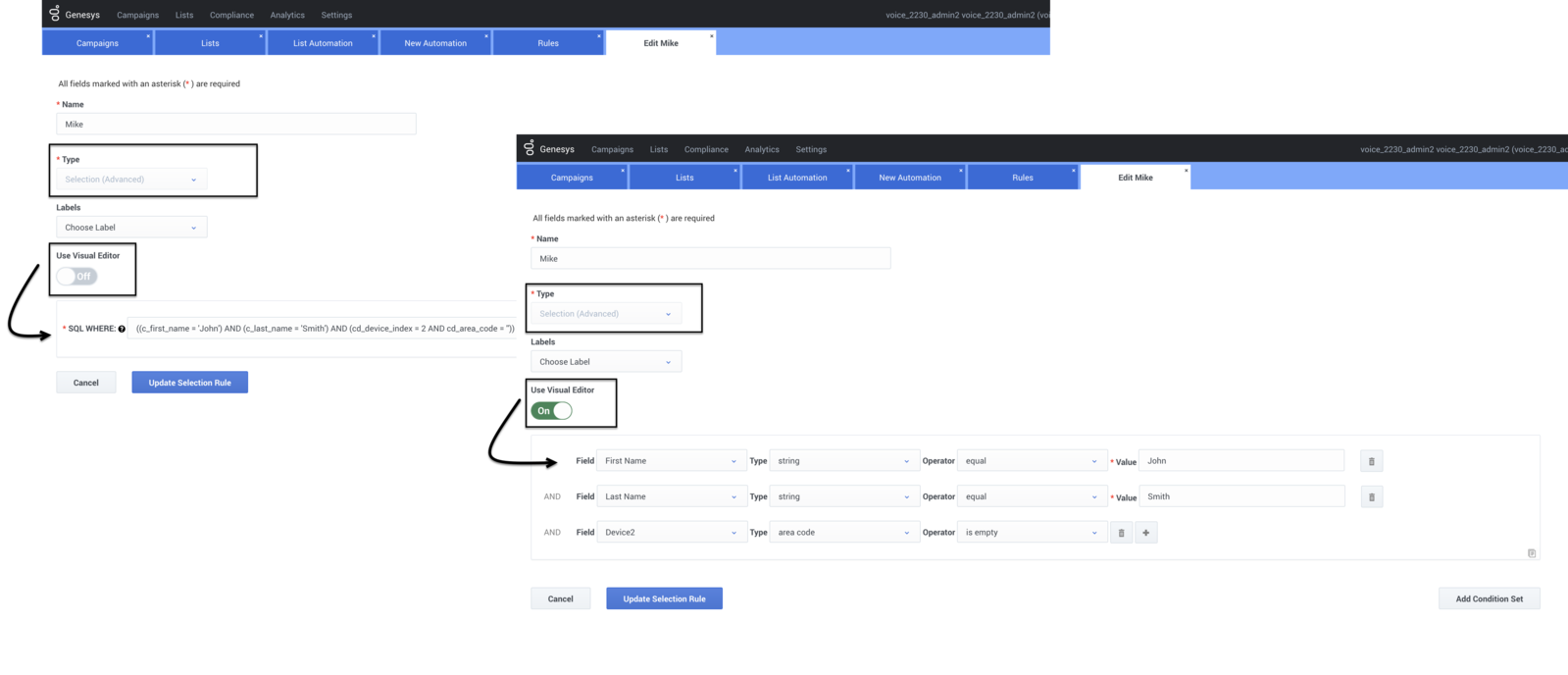Turn on the Use Visual Editor switch showing Off
The width and height of the screenshot is (1568, 675).
coord(76,277)
